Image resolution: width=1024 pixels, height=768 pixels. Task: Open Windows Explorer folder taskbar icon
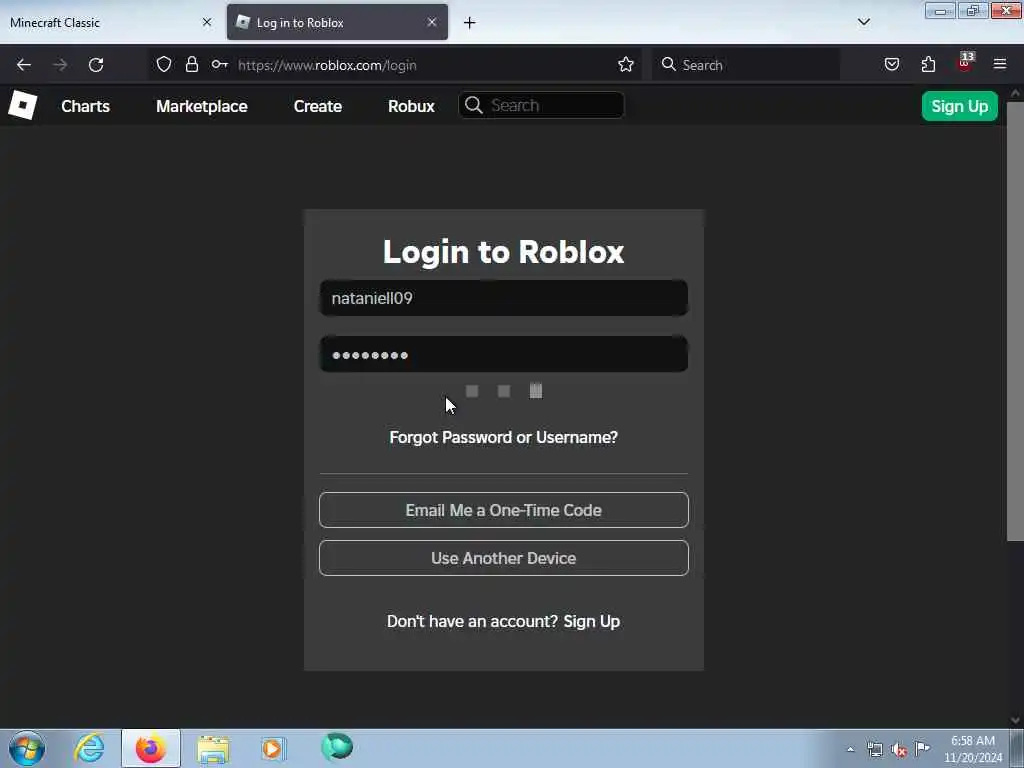(x=213, y=749)
